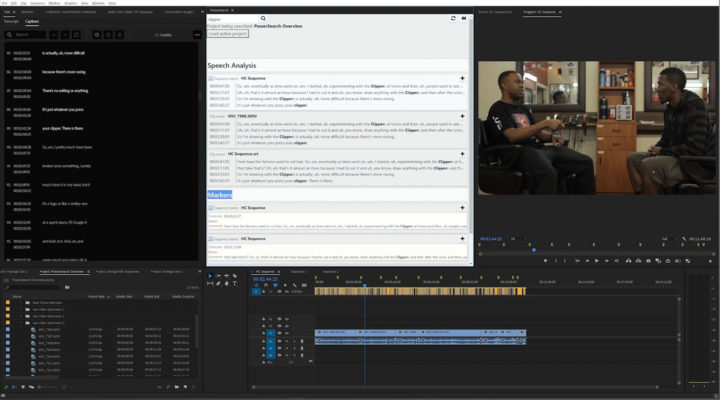
Task: Click the rewind icon in PowerSearch panel
Action: click(464, 18)
